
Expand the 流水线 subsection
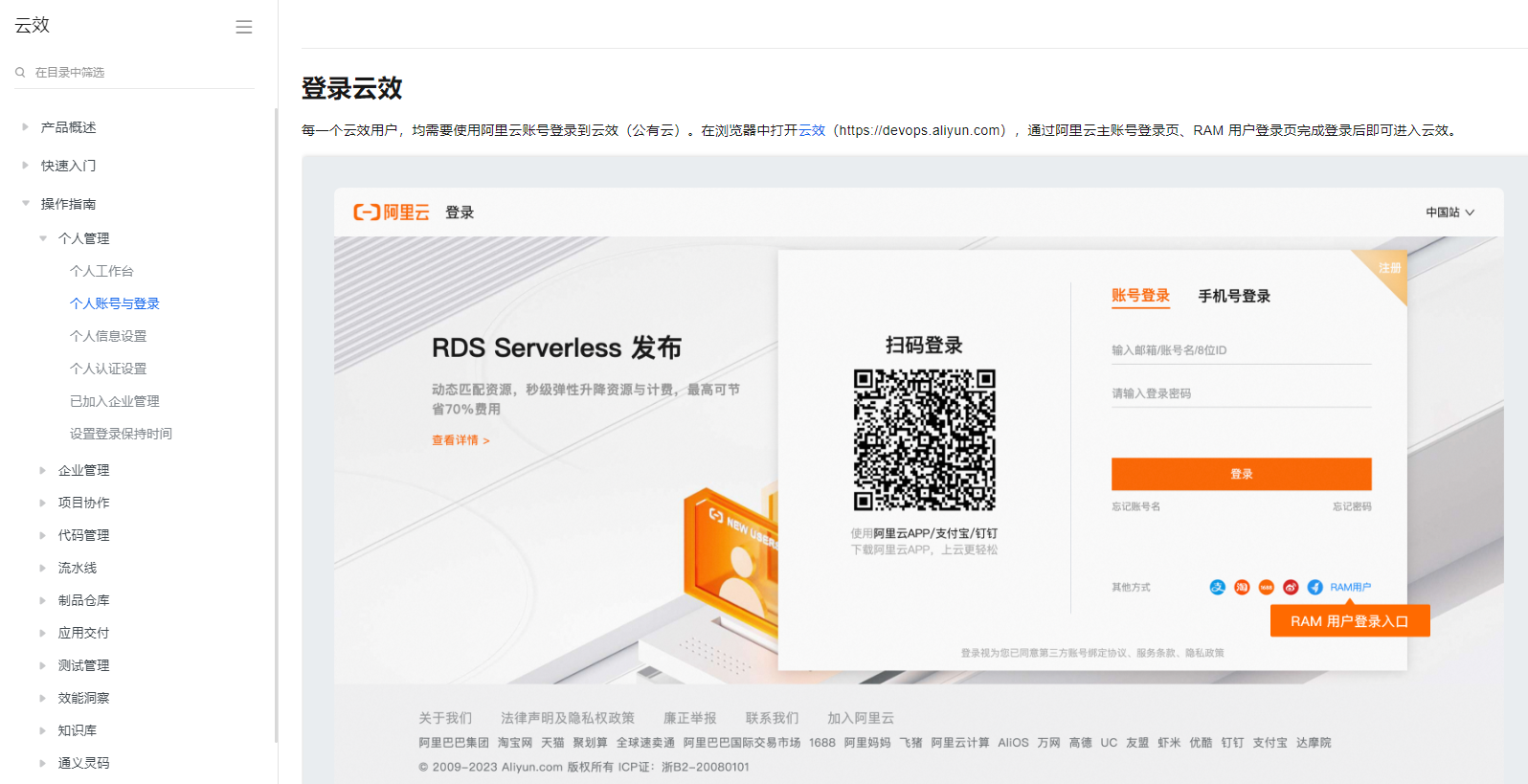click(43, 568)
